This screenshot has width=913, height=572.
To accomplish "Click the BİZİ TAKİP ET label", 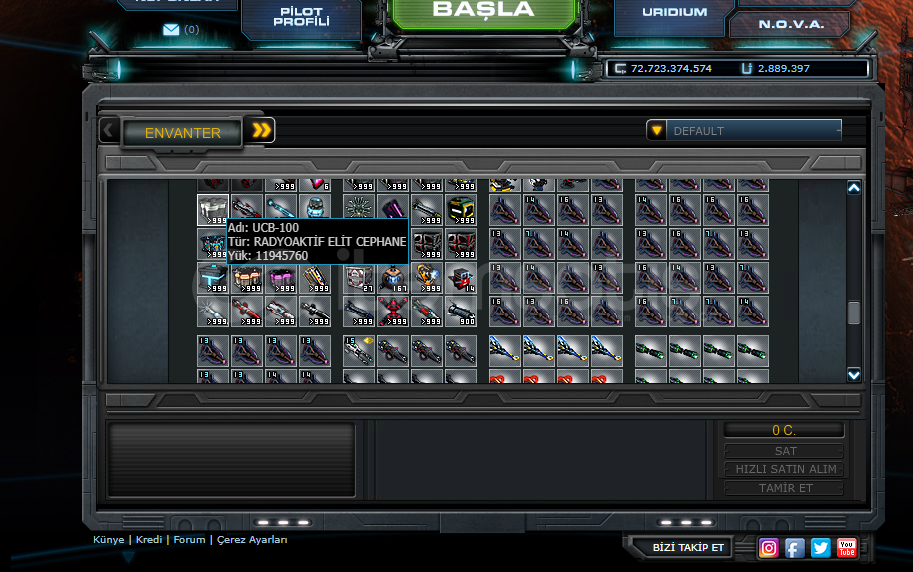I will click(688, 548).
